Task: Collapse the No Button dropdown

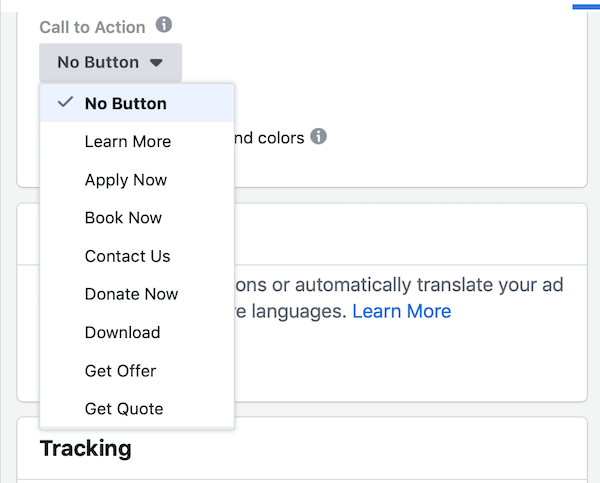Action: 110,62
